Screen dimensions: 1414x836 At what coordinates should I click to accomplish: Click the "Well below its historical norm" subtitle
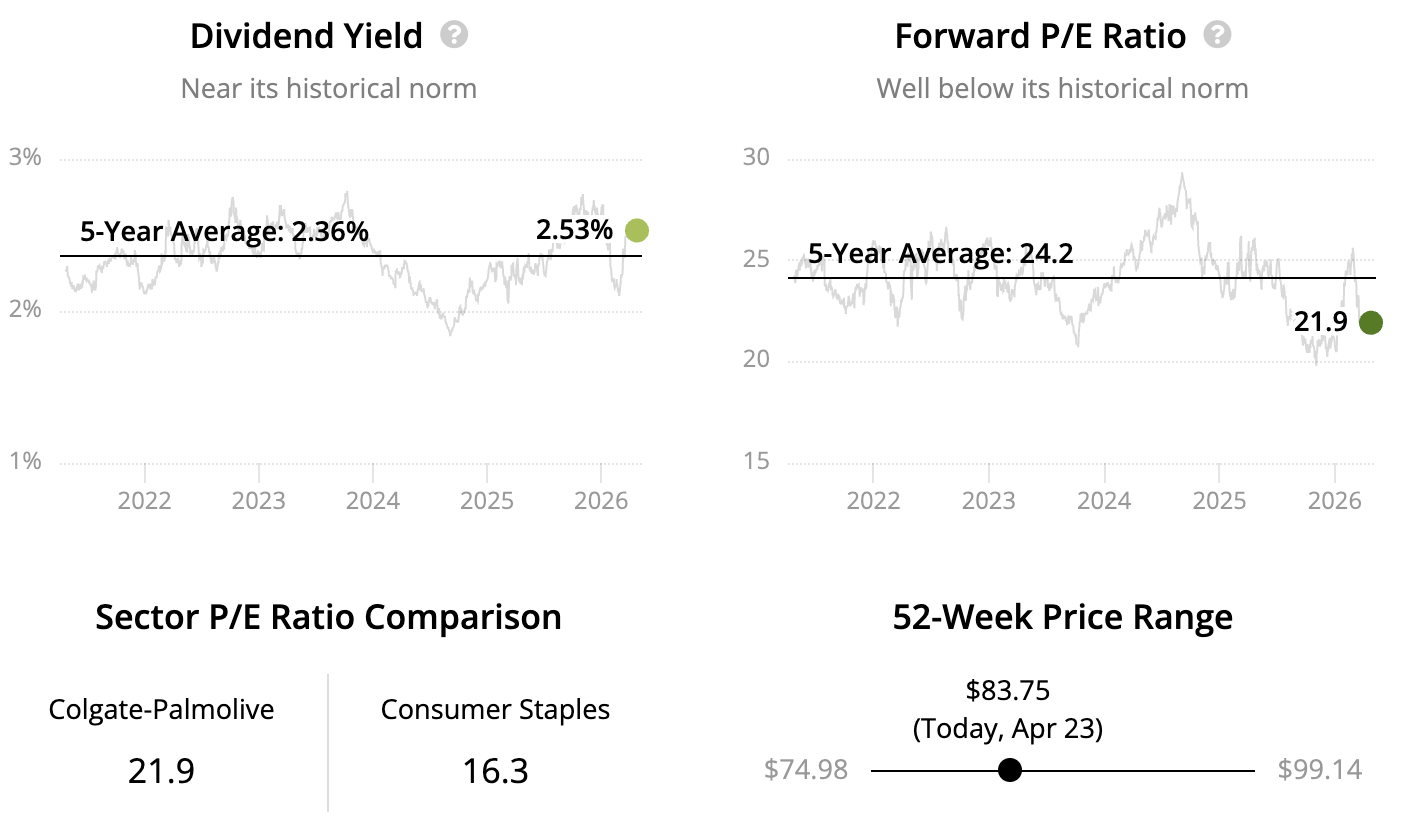point(1062,88)
